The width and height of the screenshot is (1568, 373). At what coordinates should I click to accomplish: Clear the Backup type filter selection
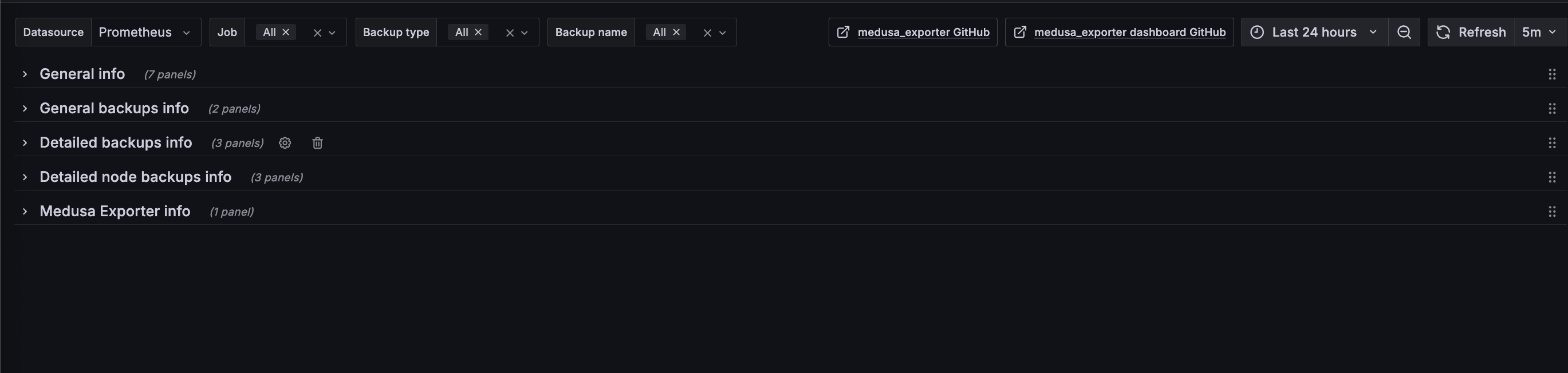pyautogui.click(x=510, y=31)
